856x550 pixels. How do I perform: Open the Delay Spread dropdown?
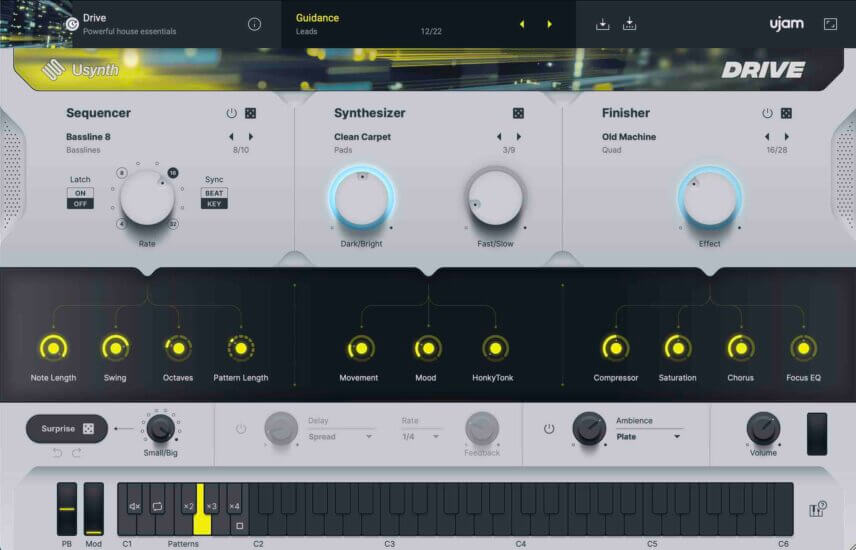(x=340, y=436)
